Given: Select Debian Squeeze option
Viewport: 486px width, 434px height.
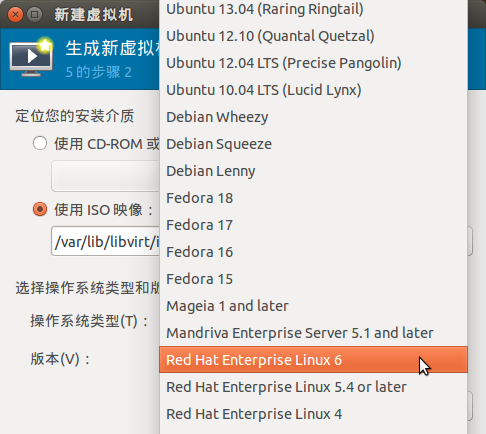Looking at the screenshot, I should 313,144.
